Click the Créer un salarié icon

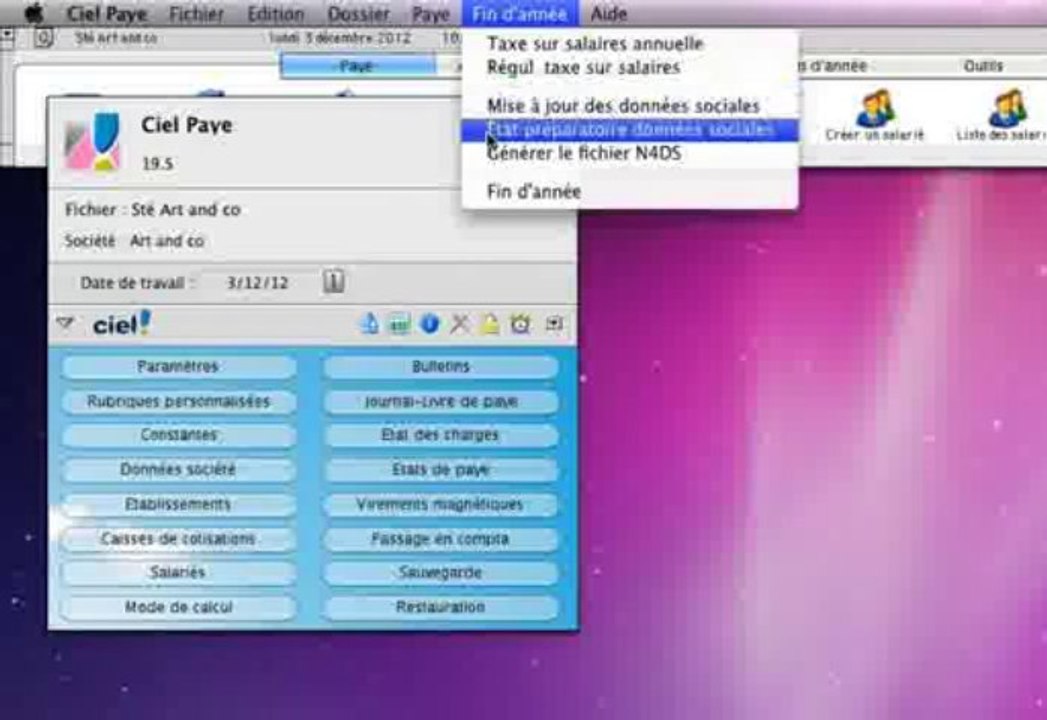(875, 116)
